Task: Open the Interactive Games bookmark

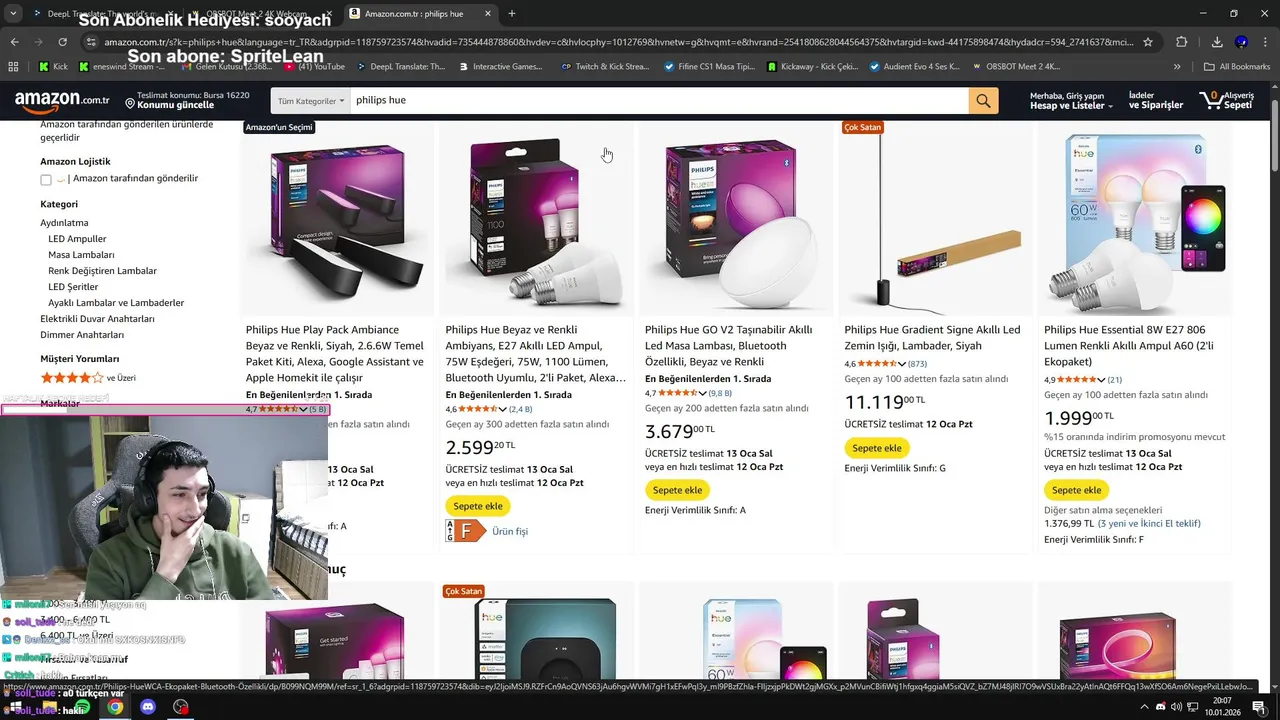Action: tap(500, 67)
